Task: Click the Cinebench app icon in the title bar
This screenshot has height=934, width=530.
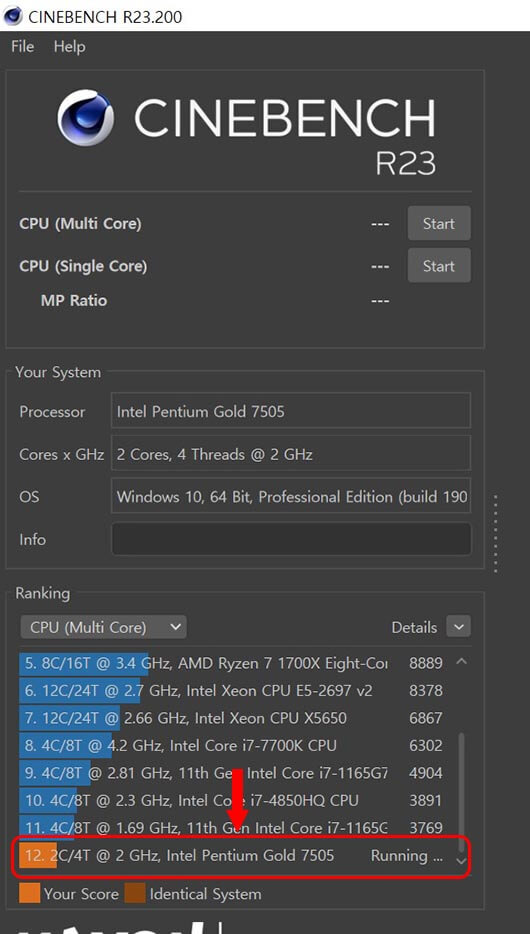Action: [x=13, y=15]
